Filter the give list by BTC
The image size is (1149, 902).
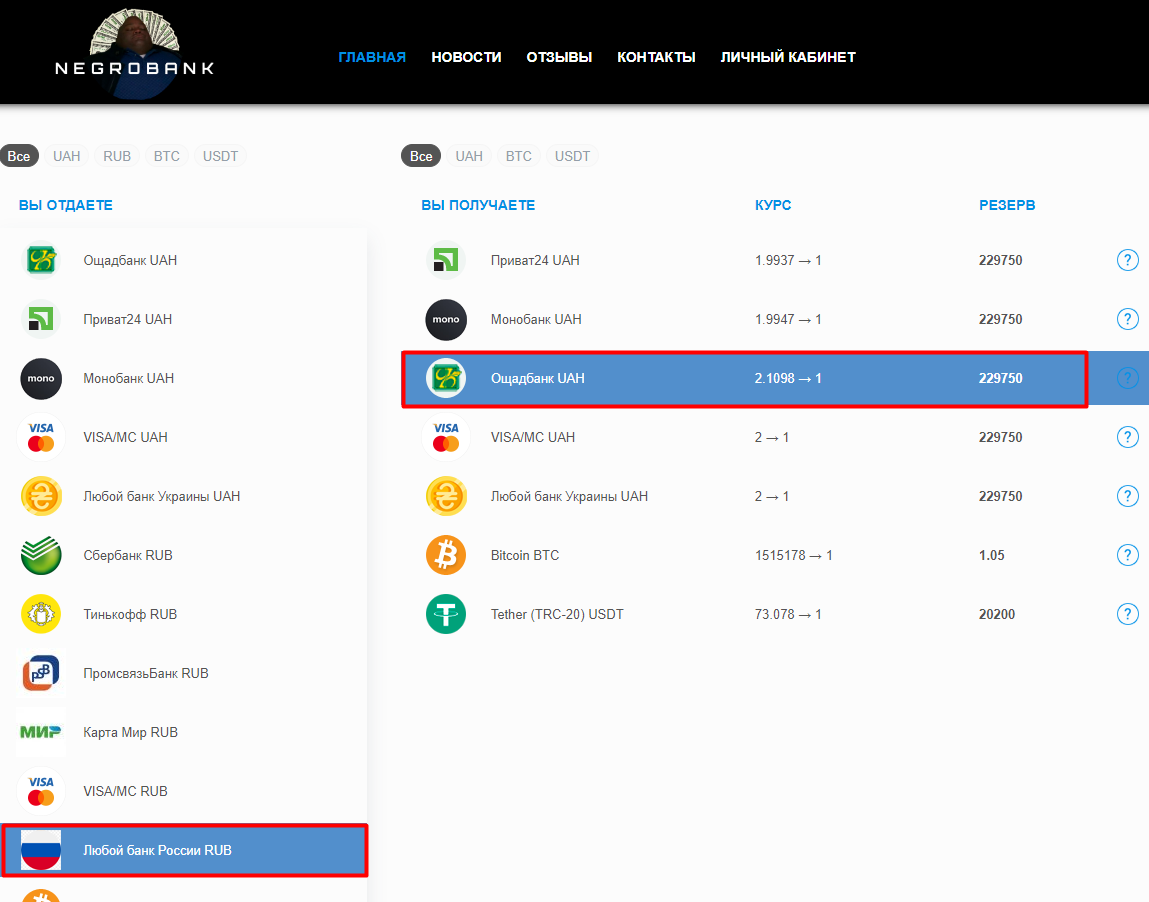(x=166, y=156)
